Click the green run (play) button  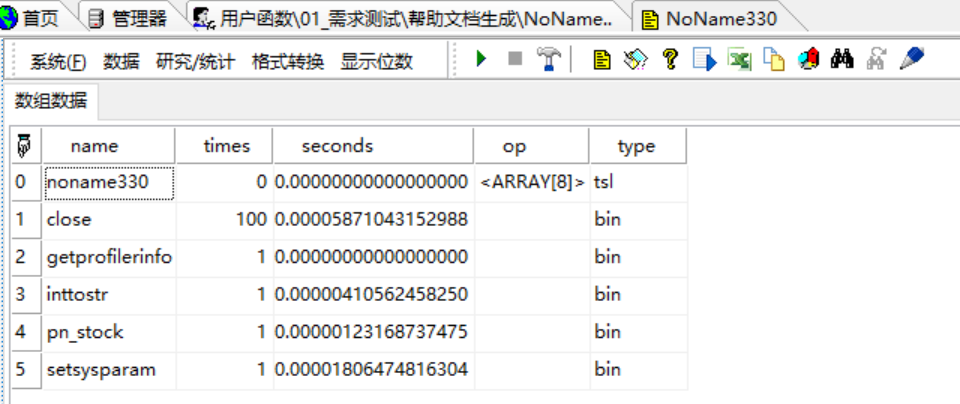(x=481, y=60)
